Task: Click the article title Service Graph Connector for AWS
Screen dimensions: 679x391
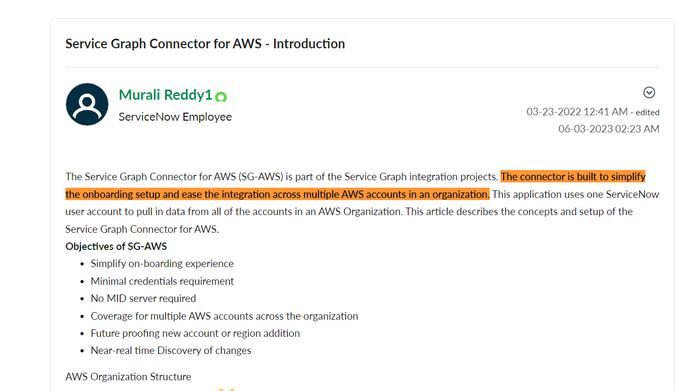Action: [x=205, y=44]
